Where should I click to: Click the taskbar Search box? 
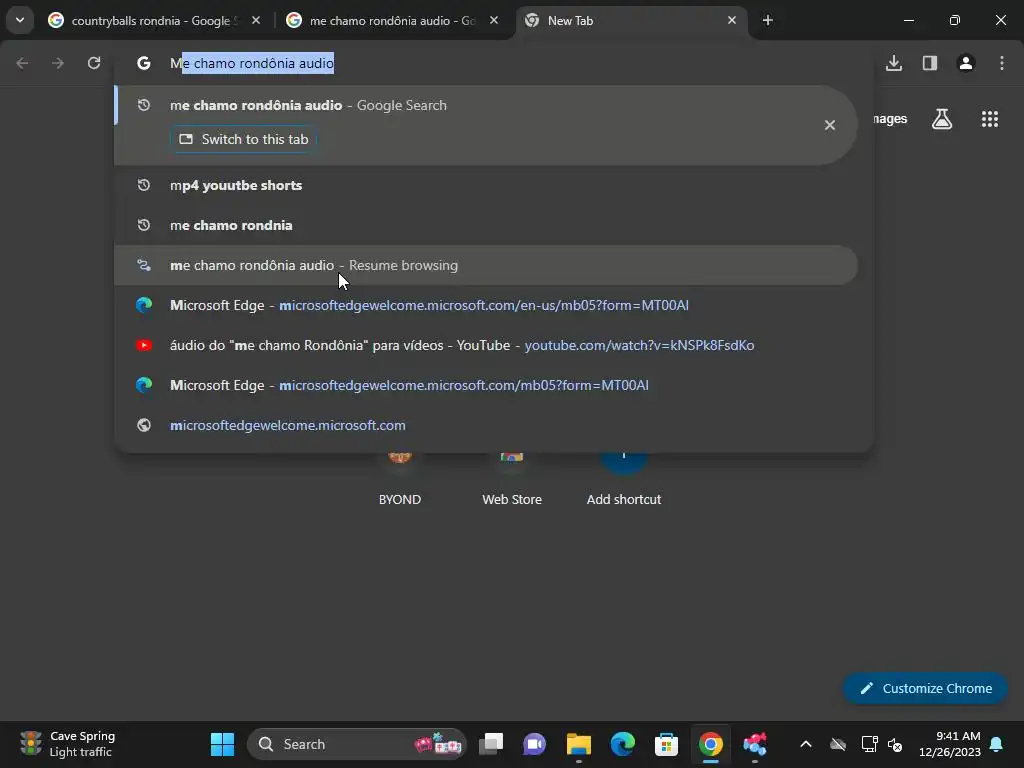tap(357, 744)
